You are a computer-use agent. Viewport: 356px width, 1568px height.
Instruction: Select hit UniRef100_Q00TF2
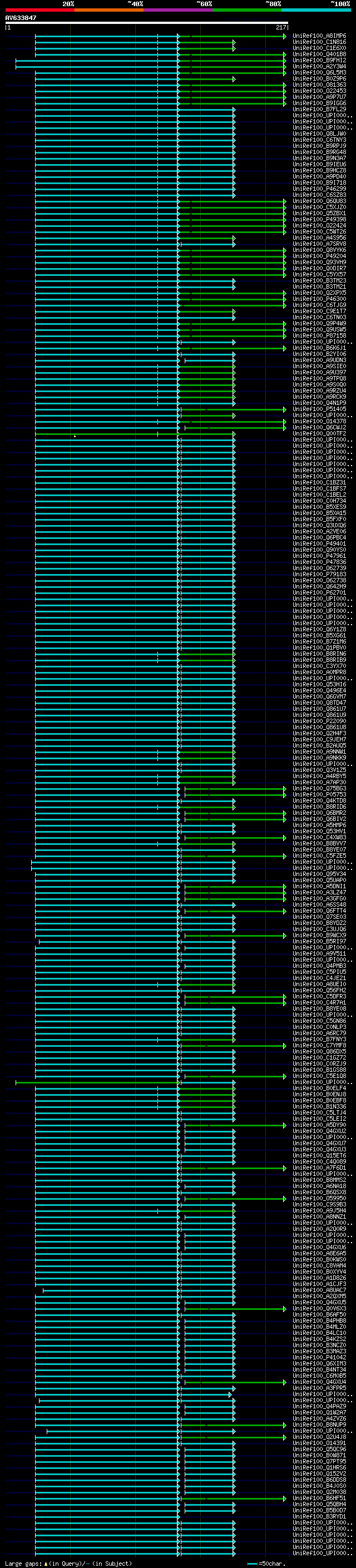pos(319,433)
